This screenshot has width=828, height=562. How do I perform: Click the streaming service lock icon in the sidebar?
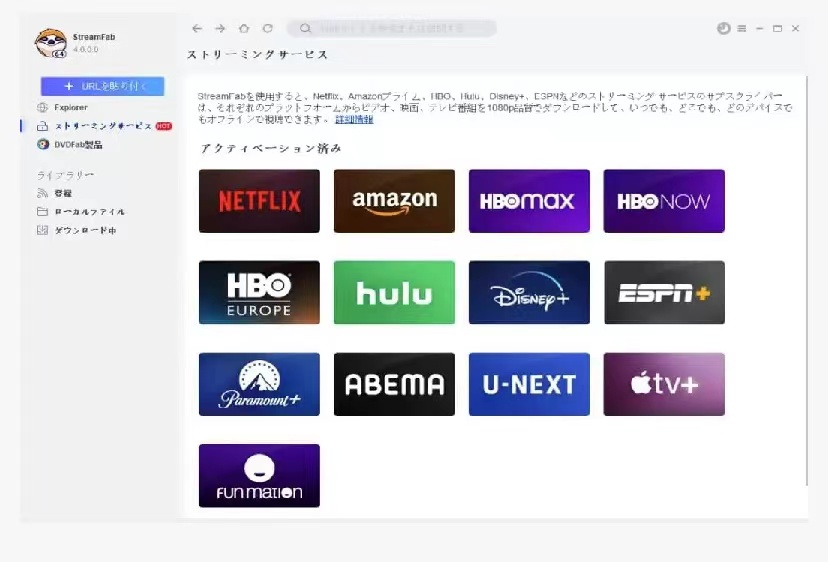(x=43, y=126)
